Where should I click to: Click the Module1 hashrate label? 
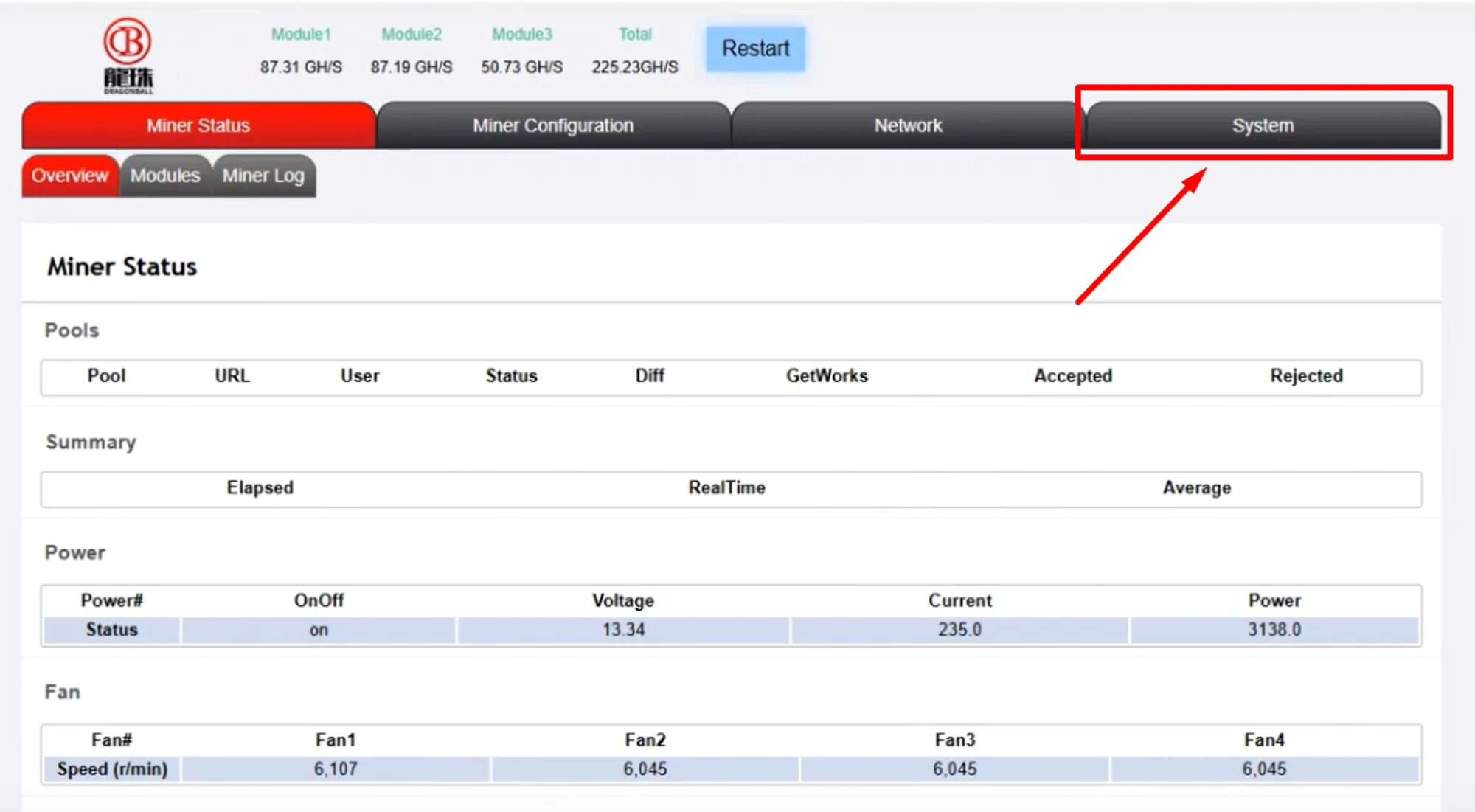pos(301,35)
